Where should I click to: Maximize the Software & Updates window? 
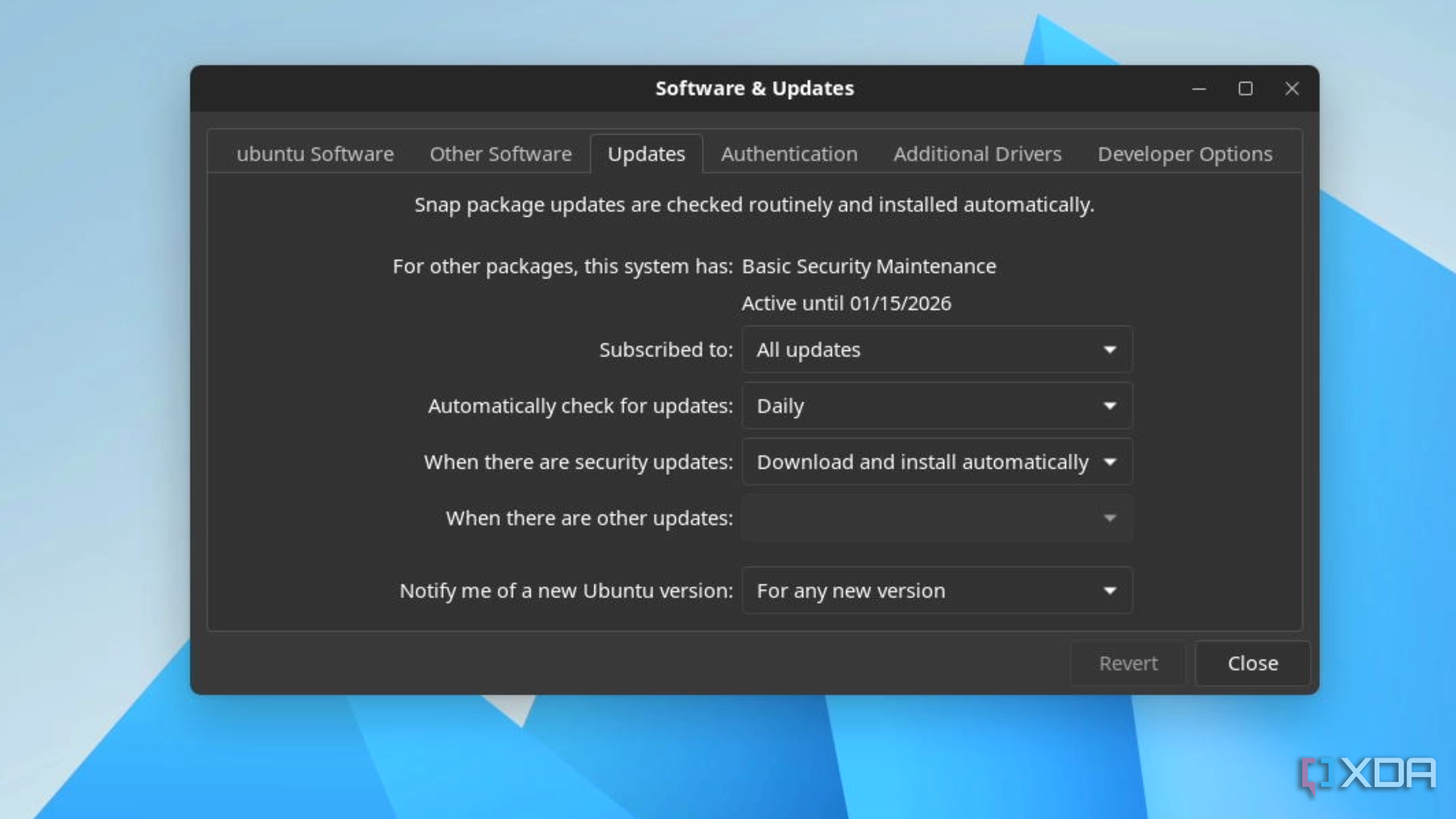[1246, 89]
